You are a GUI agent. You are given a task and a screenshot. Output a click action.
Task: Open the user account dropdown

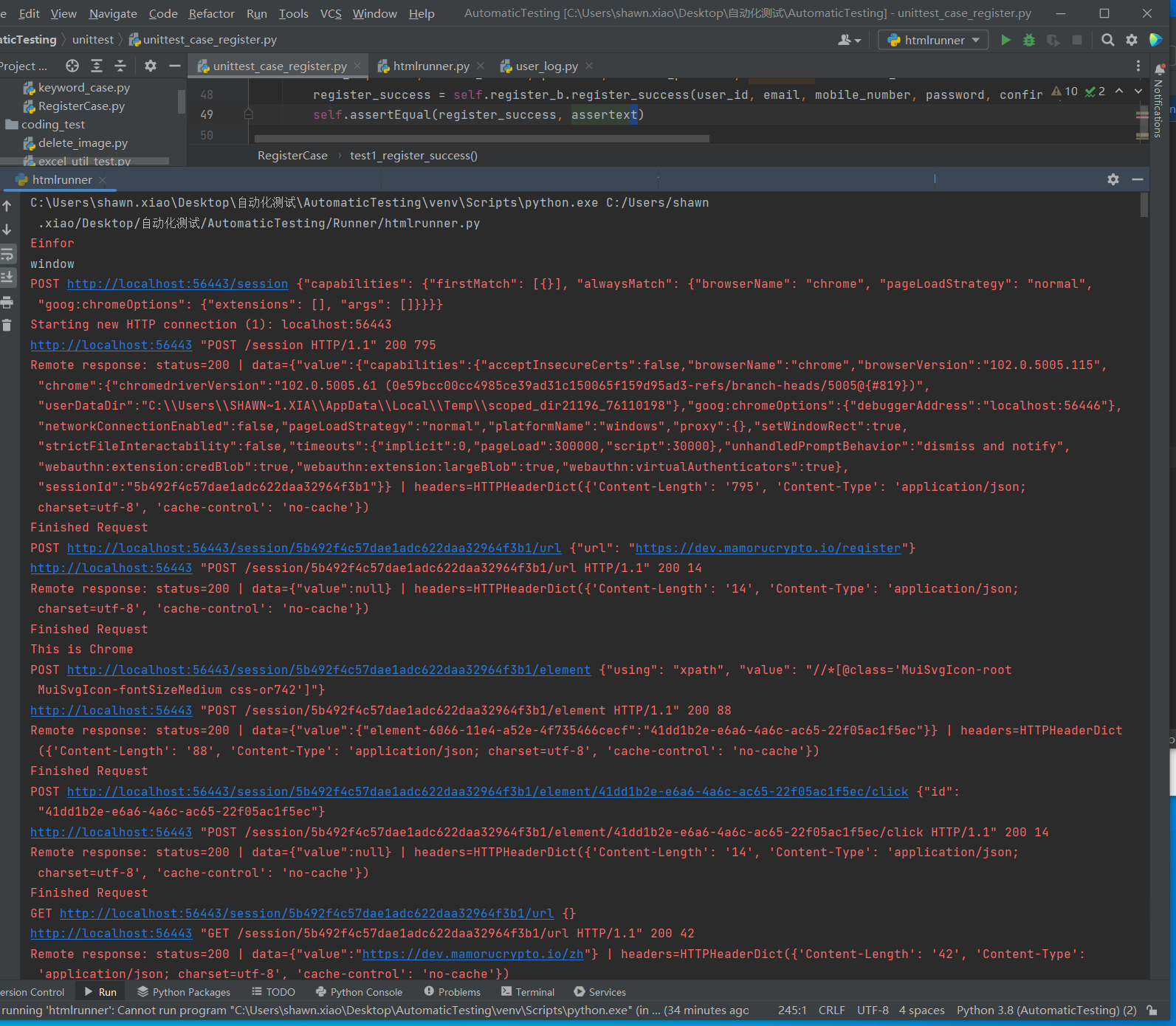pyautogui.click(x=849, y=40)
